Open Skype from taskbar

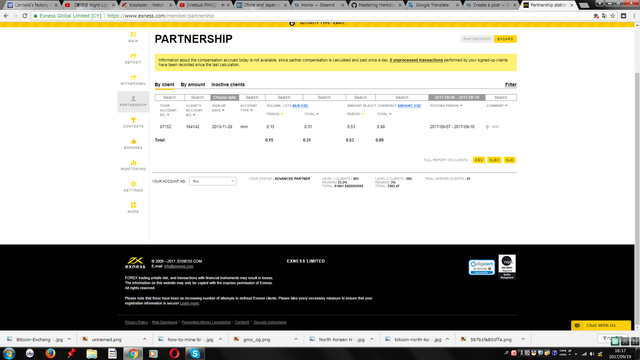195,353
